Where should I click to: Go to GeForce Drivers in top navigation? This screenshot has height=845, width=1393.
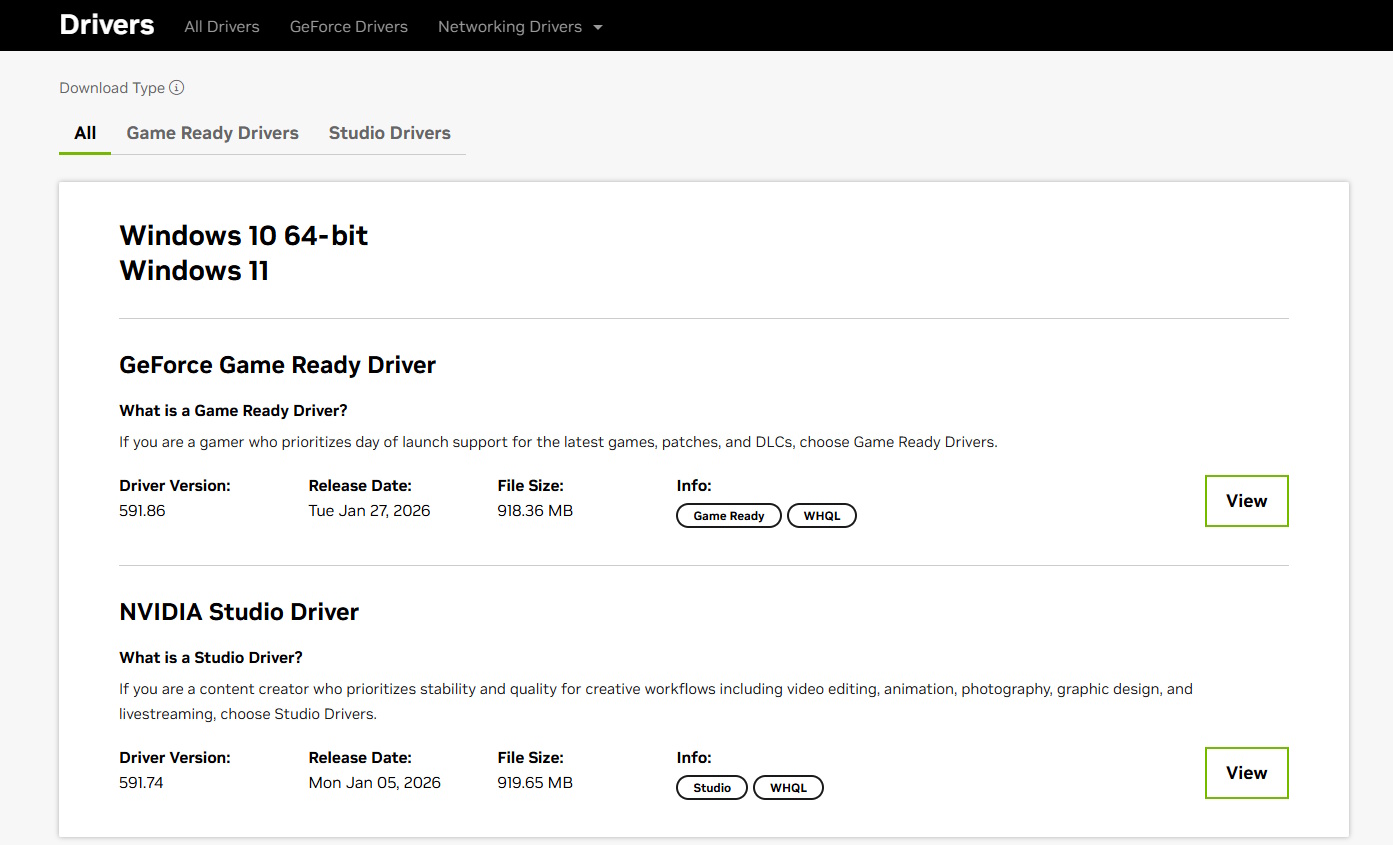(x=349, y=27)
